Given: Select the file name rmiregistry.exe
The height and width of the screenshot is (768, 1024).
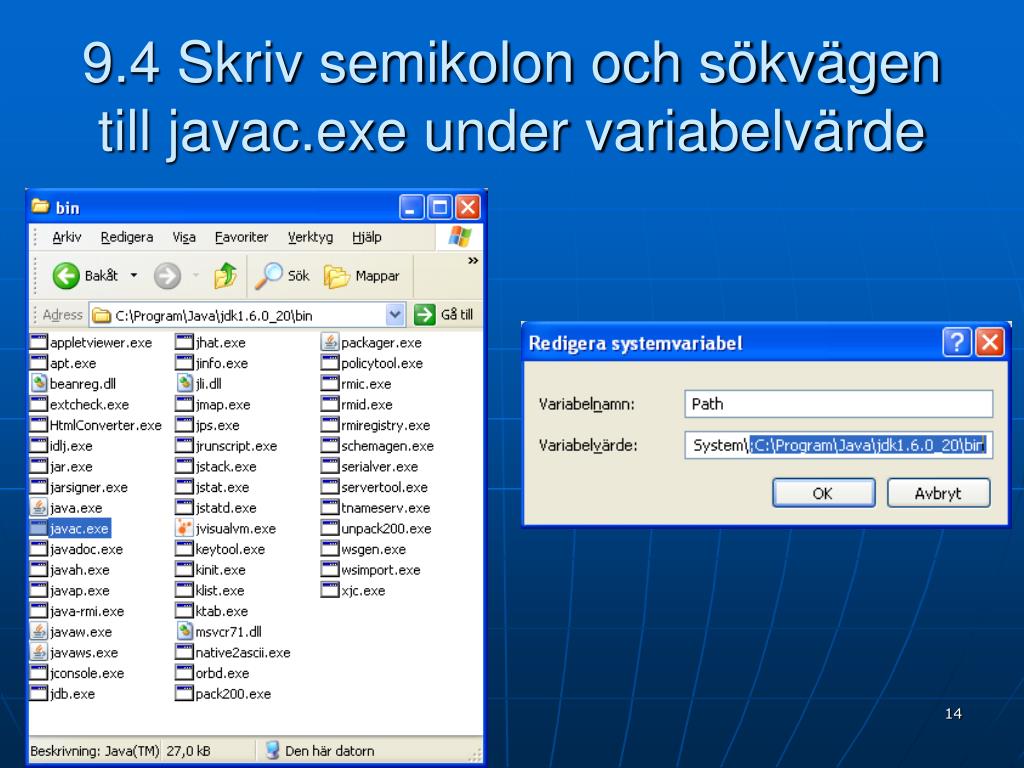Looking at the screenshot, I should 386,425.
